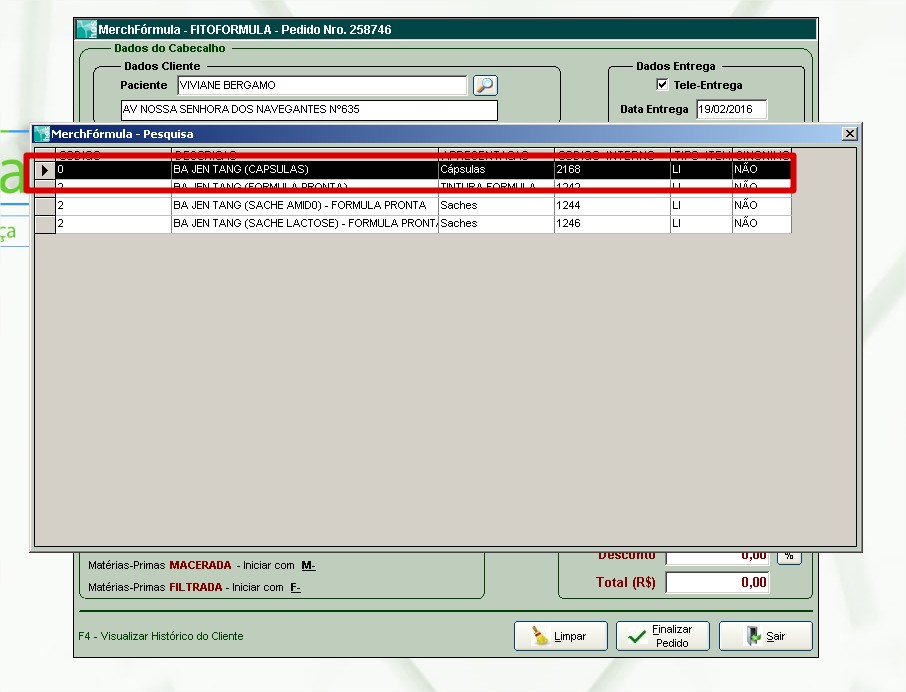Click Finalizar Pedido button
This screenshot has height=692, width=906.
[662, 636]
